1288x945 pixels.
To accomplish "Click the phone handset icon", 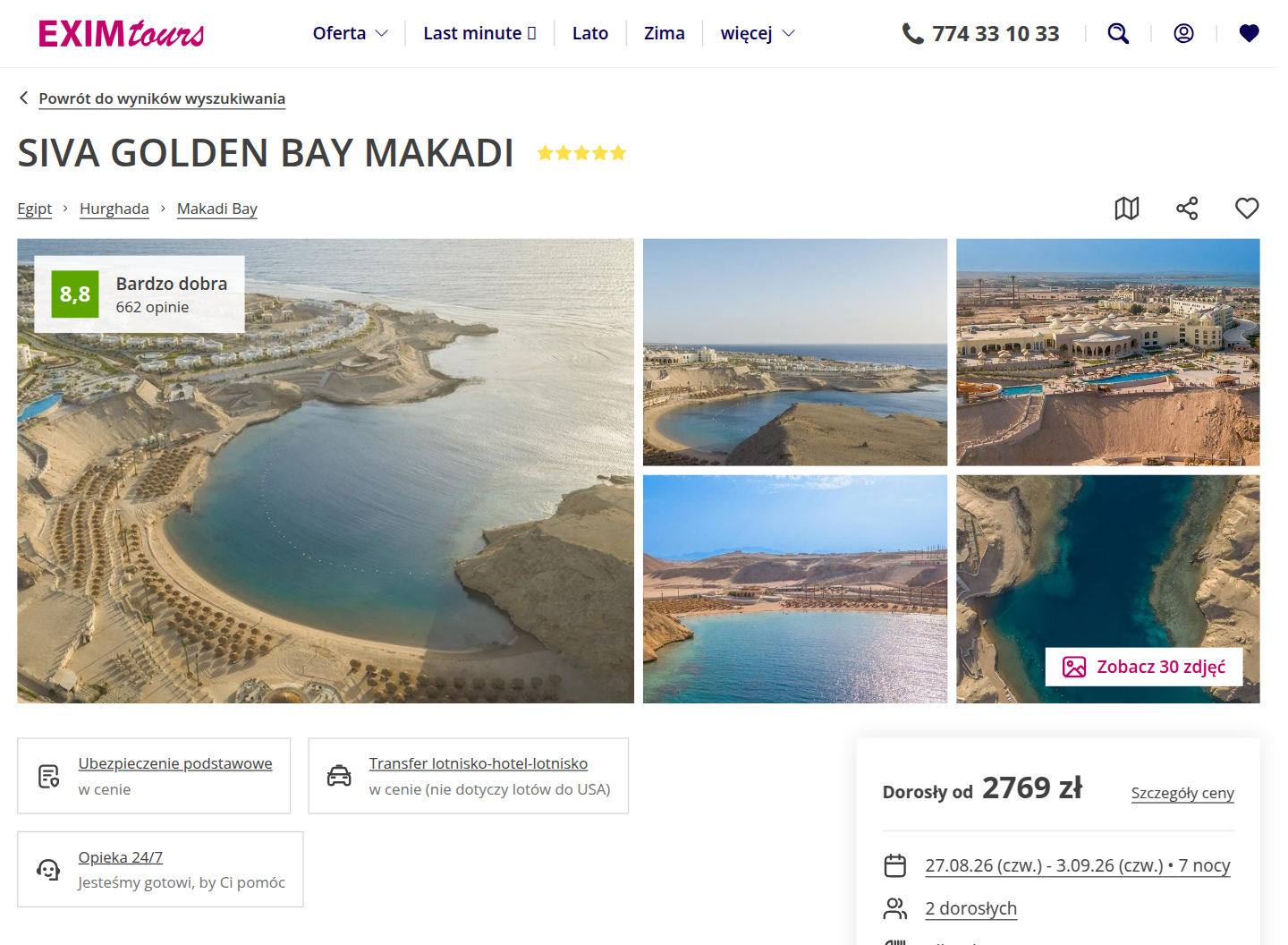I will 912,34.
